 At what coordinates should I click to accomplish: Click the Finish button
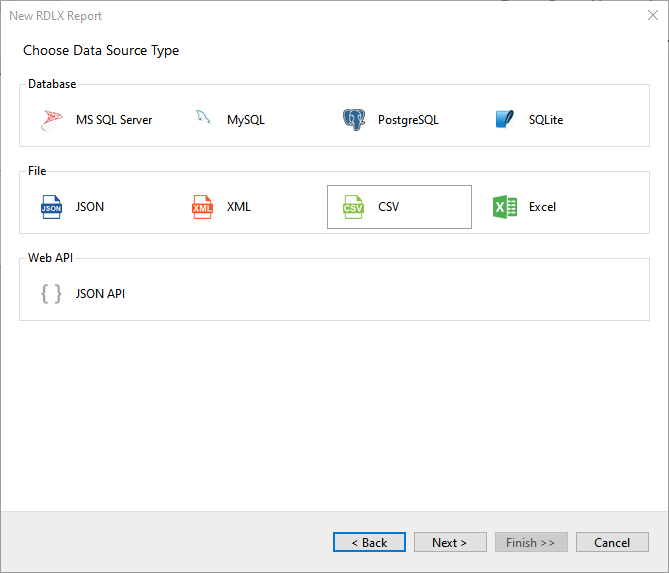[531, 542]
